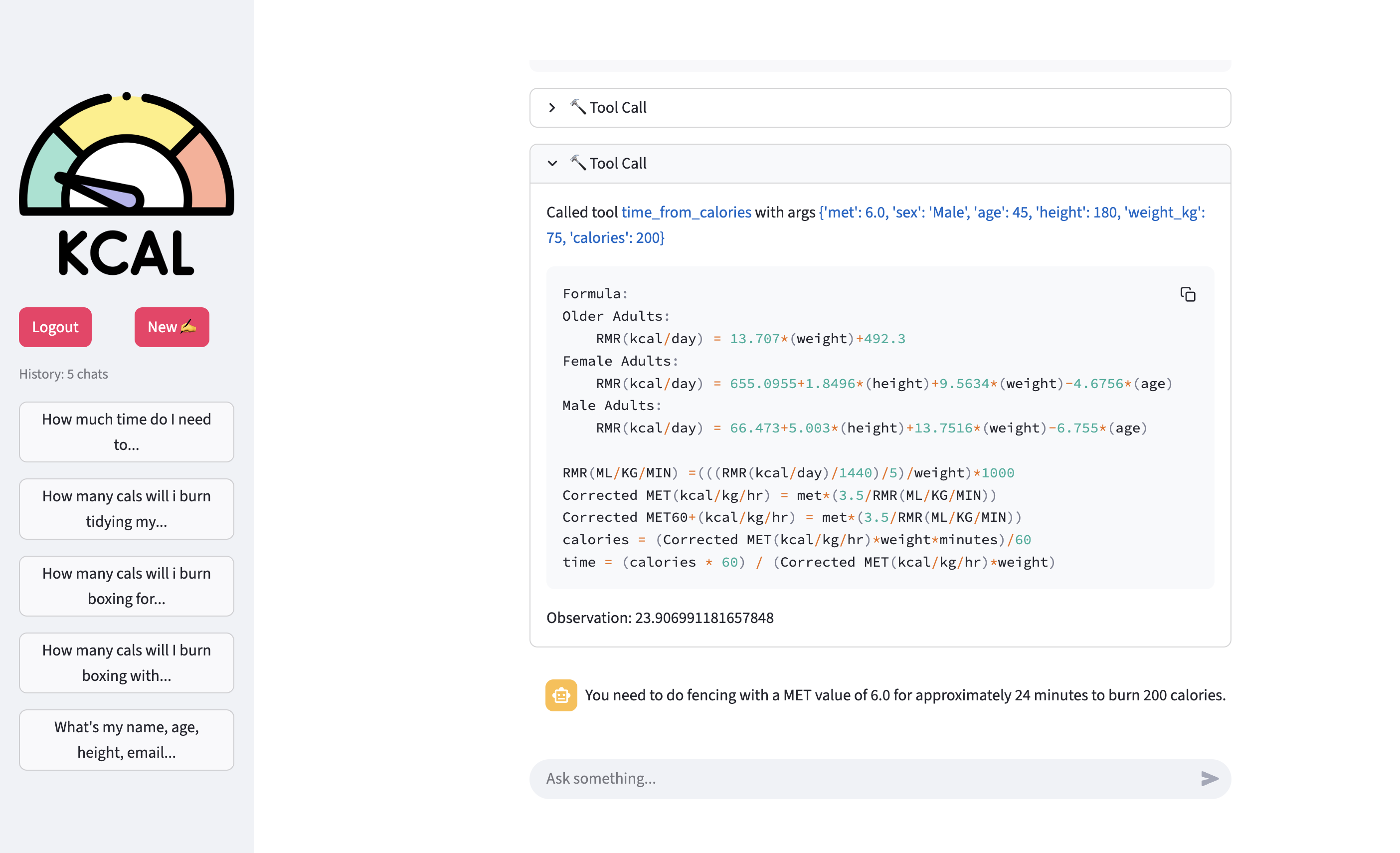Open chat 'What's my name, age, height, email...'
Screen dimensions: 1400x853
126,739
